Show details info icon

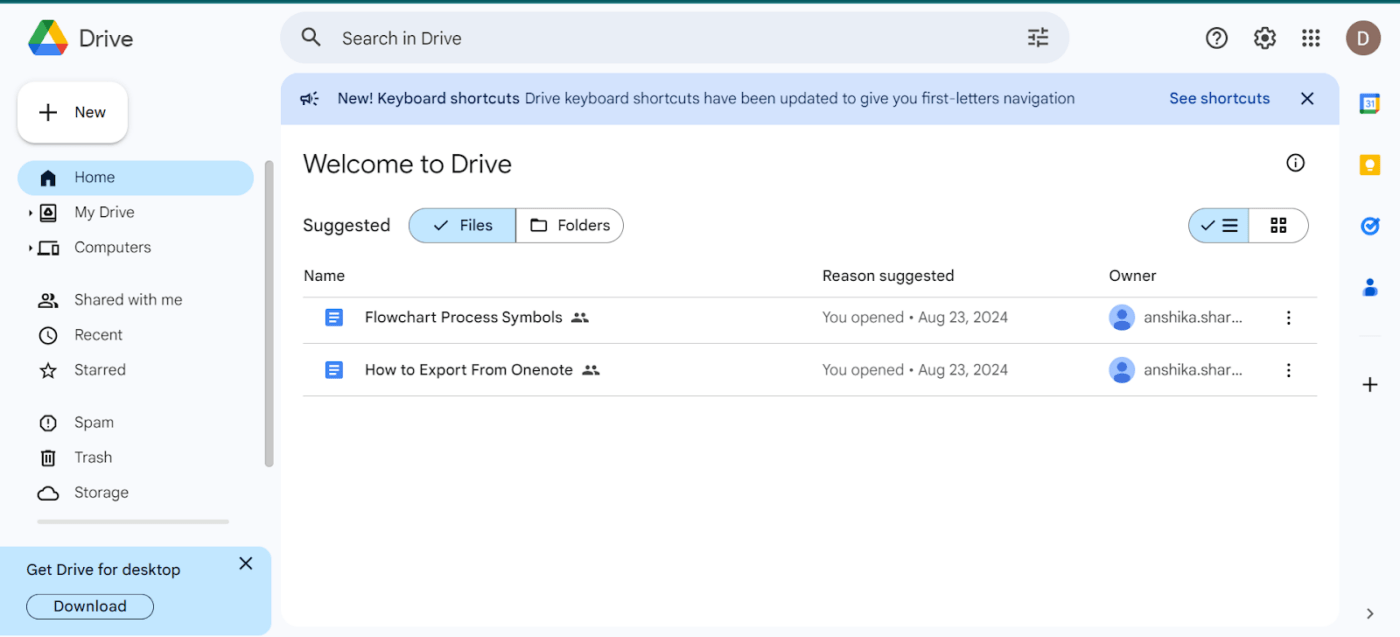click(x=1295, y=163)
